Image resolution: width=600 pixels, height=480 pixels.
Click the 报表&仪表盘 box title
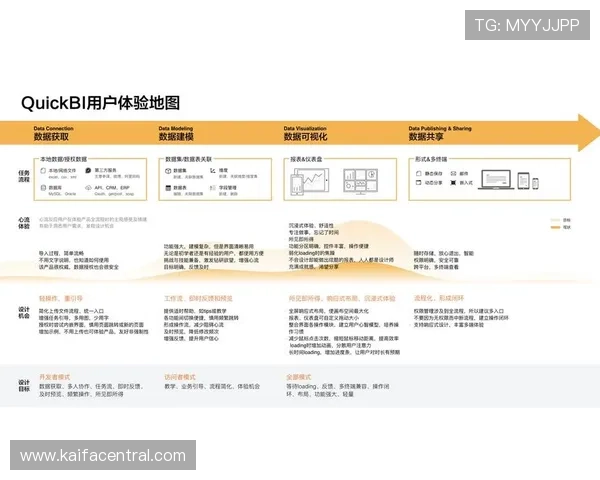306,159
